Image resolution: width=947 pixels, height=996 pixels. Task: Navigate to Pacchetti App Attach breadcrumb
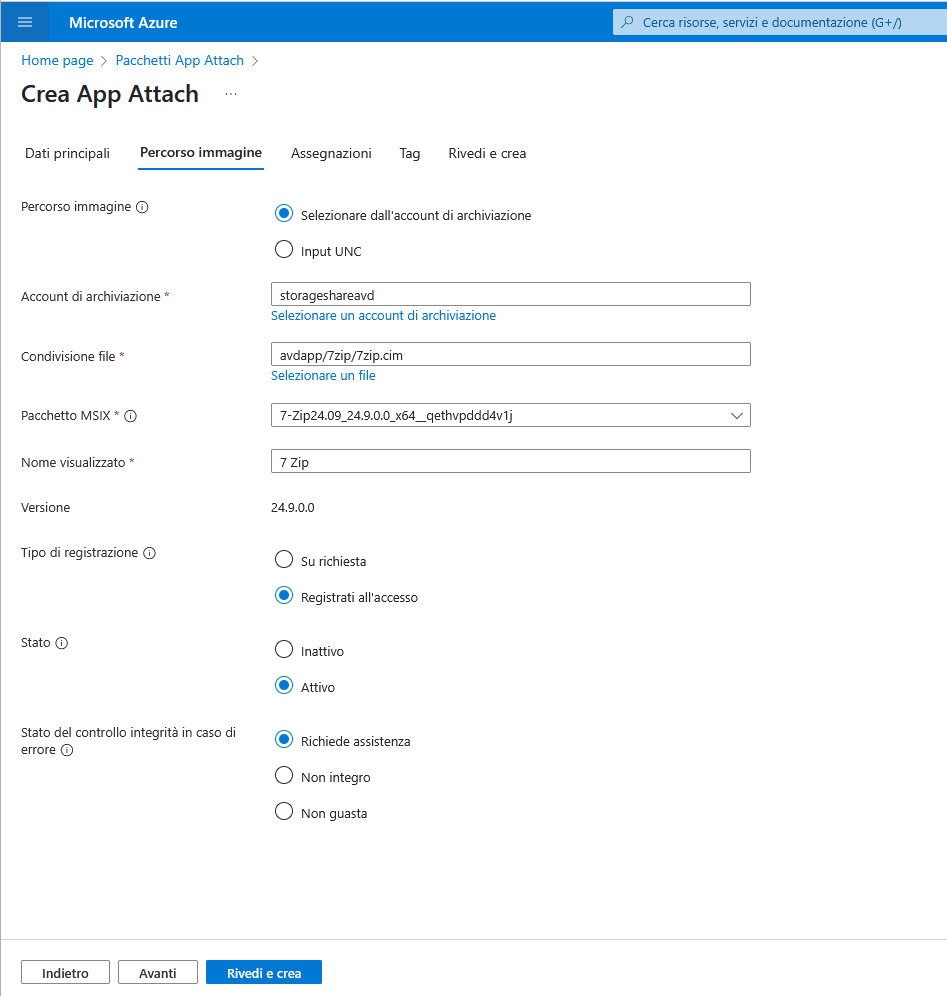coord(180,60)
